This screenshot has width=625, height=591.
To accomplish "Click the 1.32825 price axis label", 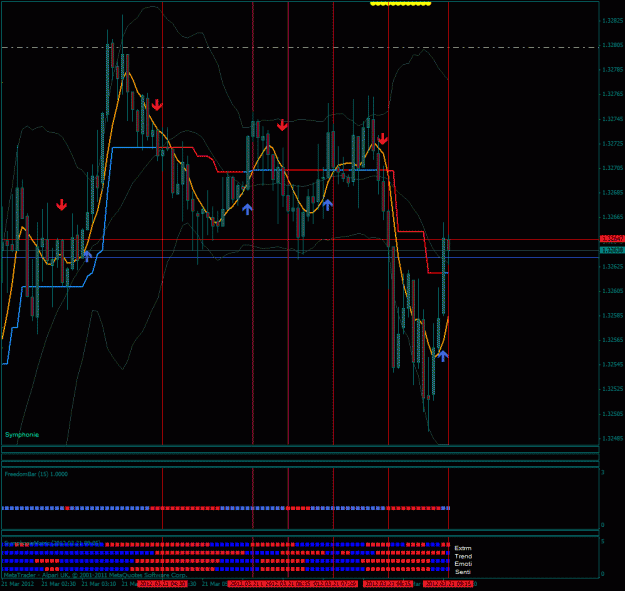I will pyautogui.click(x=613, y=20).
